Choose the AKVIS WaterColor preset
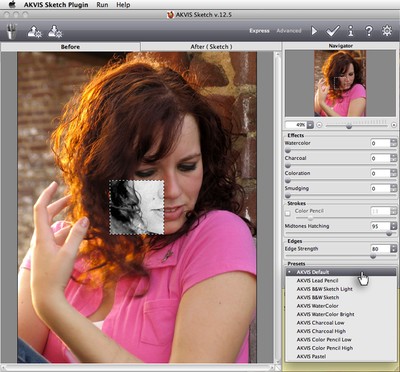 341,306
